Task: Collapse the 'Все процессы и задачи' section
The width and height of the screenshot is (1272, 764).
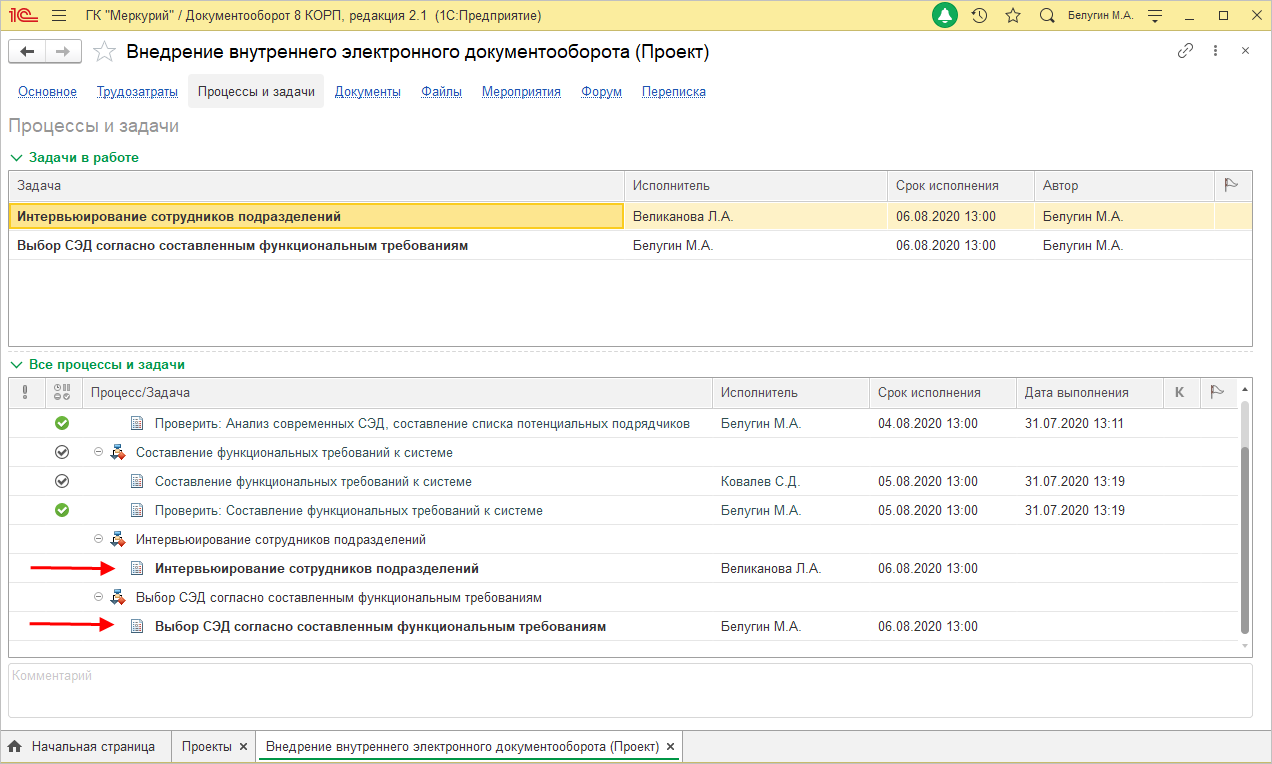Action: click(x=16, y=365)
